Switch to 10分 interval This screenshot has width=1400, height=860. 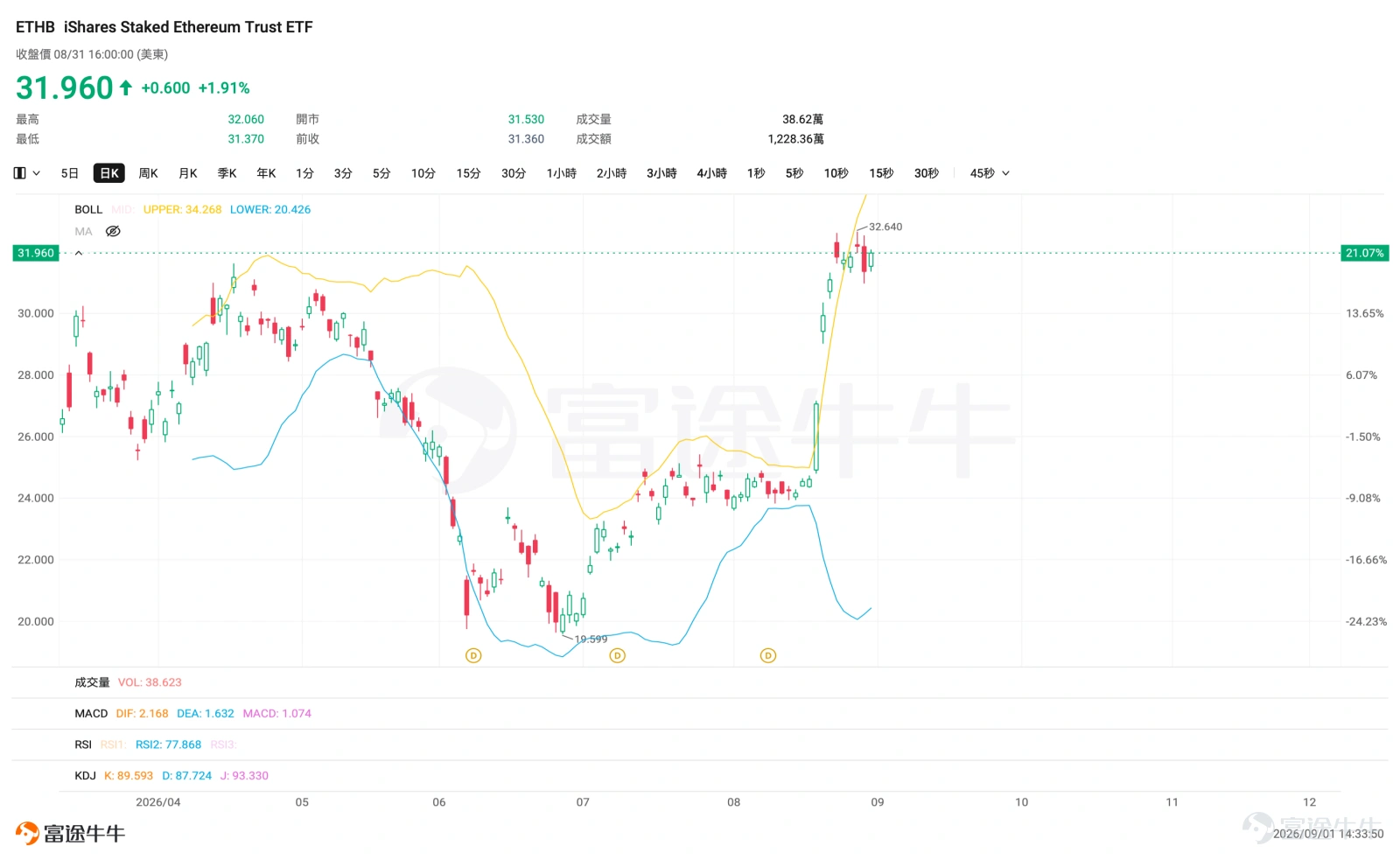[x=423, y=173]
